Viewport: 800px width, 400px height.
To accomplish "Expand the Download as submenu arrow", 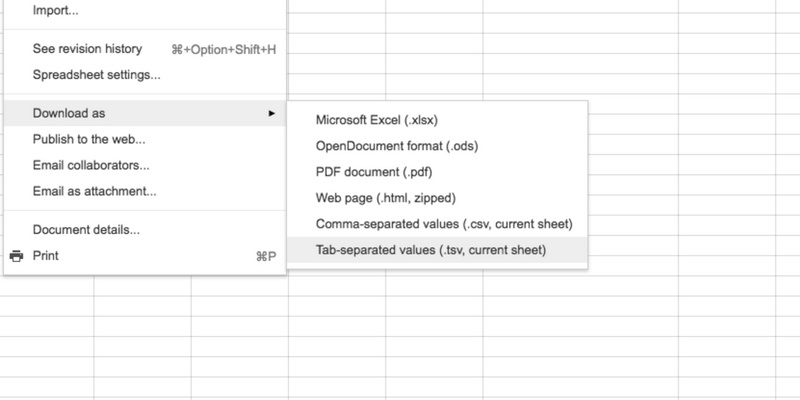I will 271,113.
